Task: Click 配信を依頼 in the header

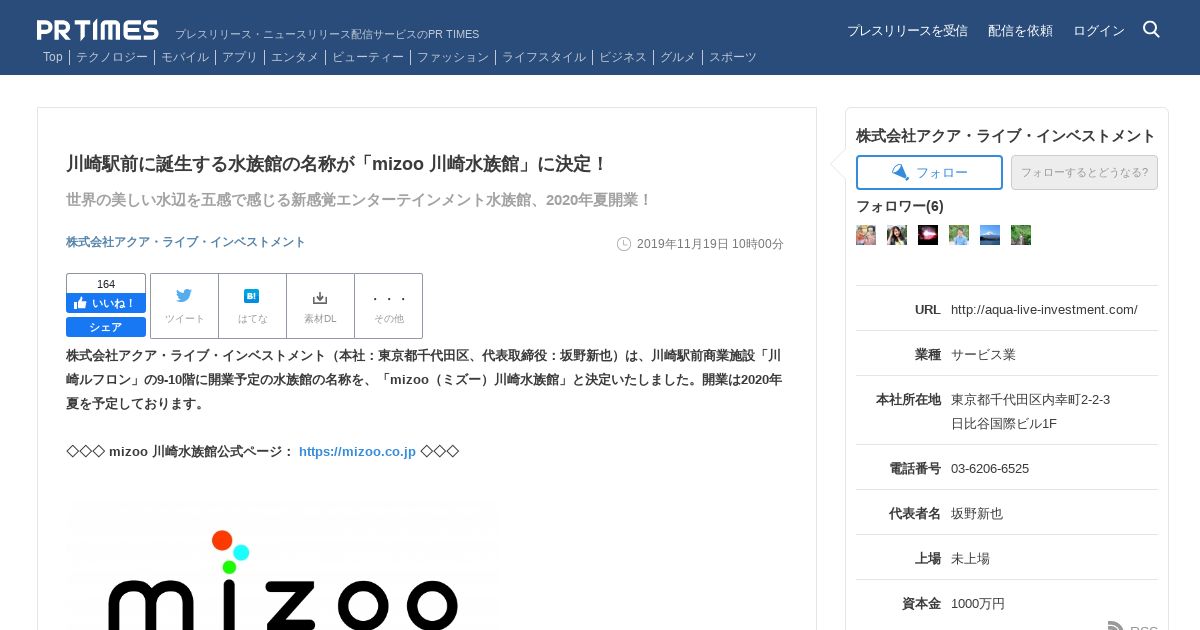Action: tap(1020, 31)
